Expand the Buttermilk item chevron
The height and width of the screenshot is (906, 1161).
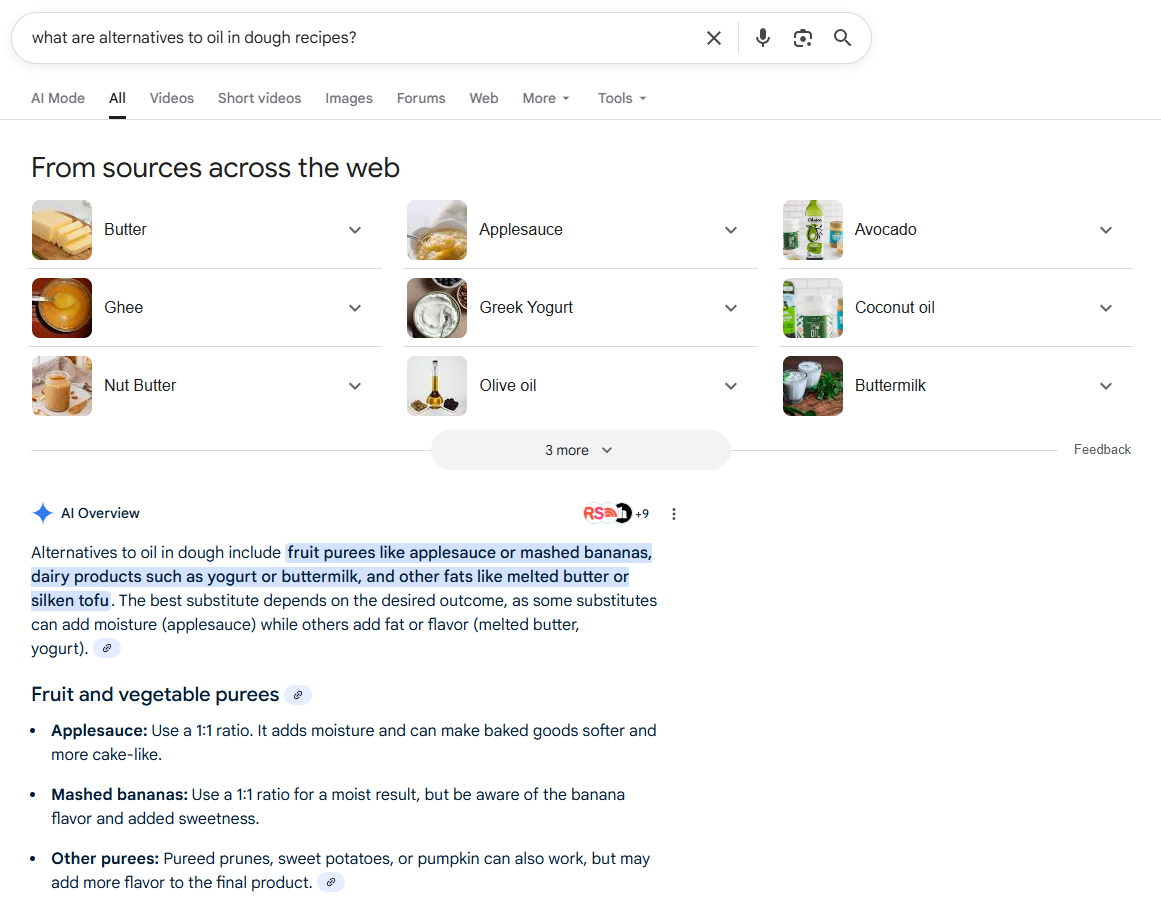[1106, 386]
